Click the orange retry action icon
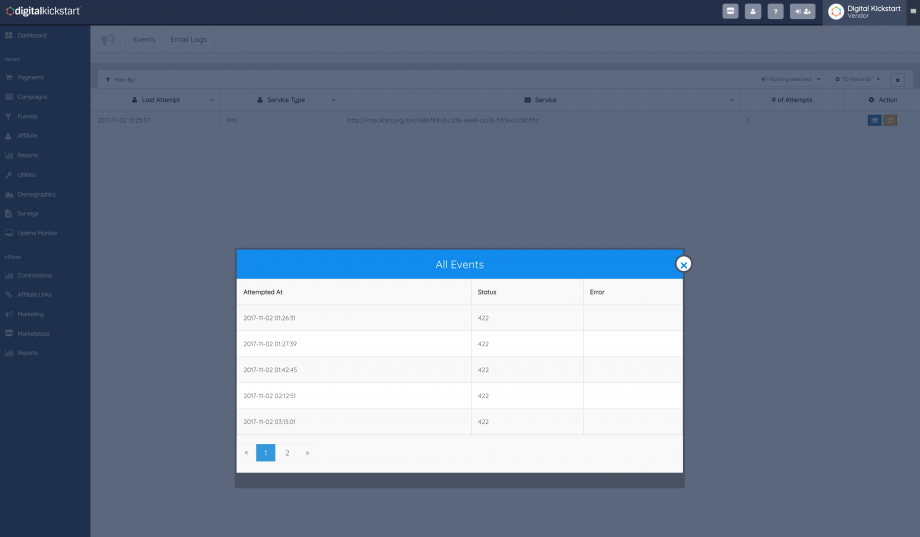 tap(890, 120)
